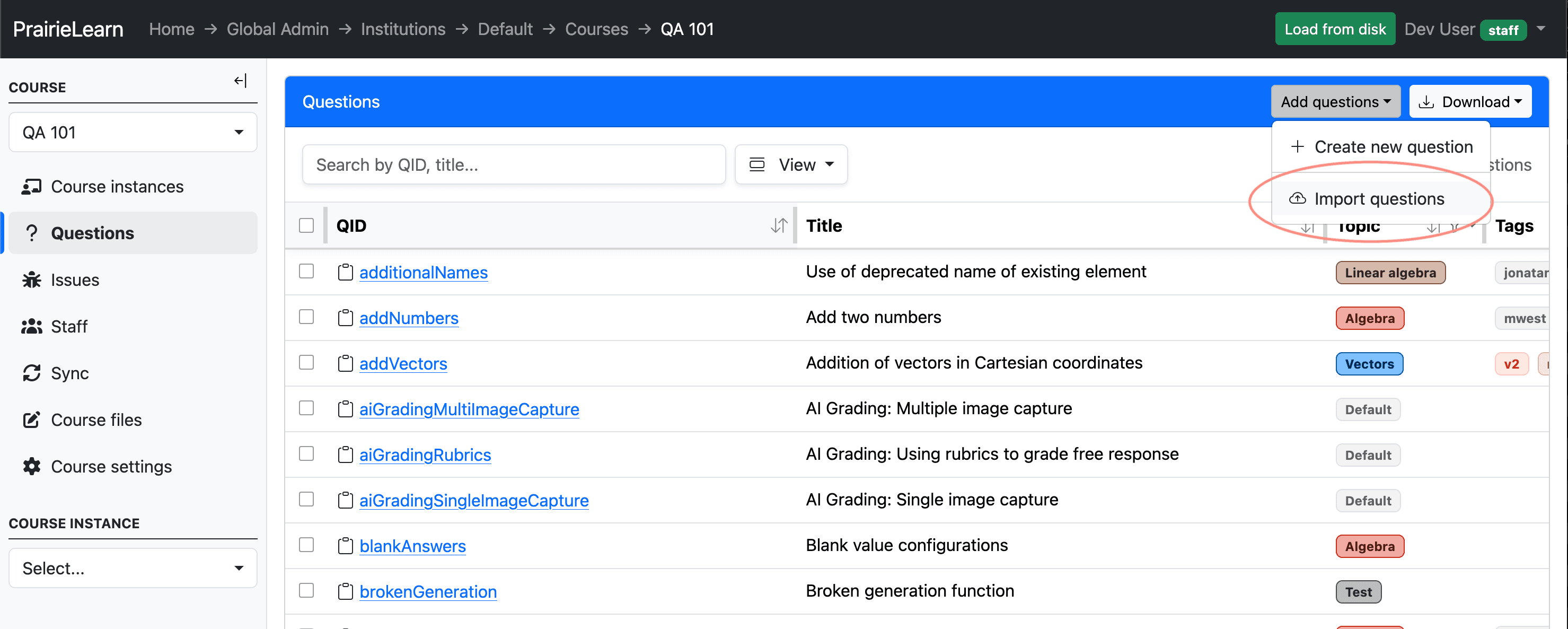Toggle the select-all checkbox in table header
This screenshot has height=629, width=1568.
306,225
